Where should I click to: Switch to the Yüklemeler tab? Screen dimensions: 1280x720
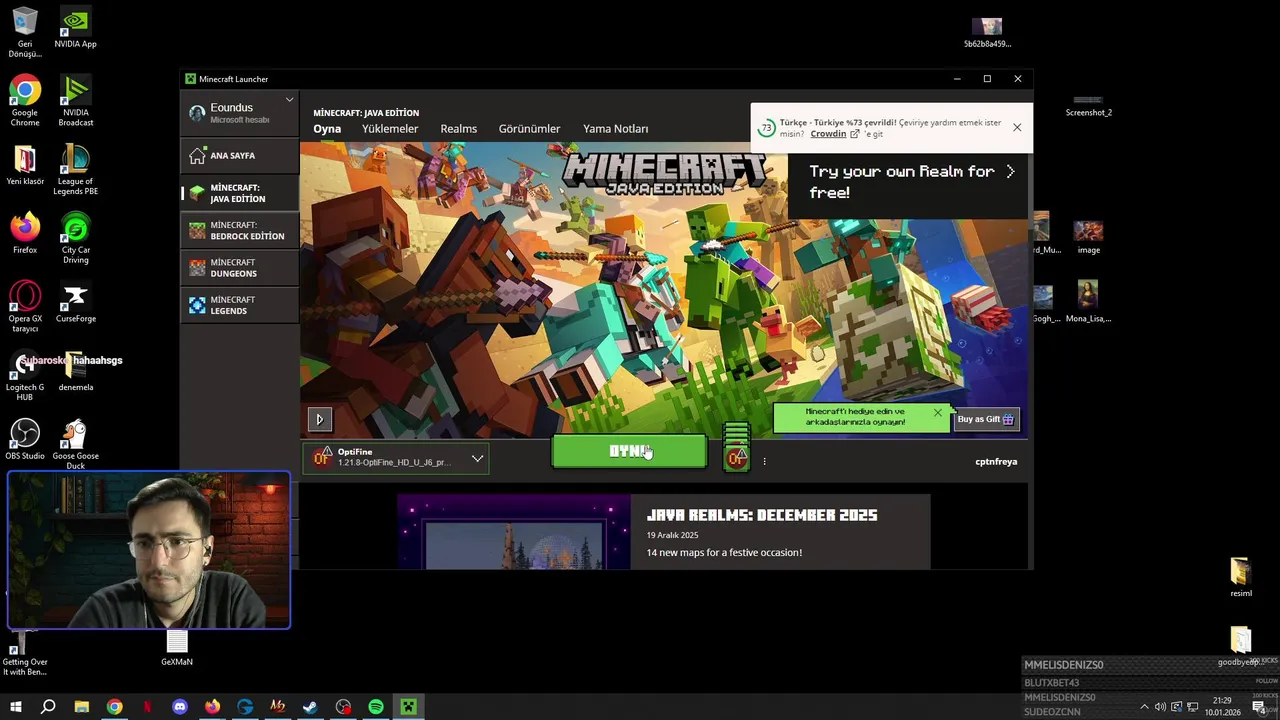point(390,129)
